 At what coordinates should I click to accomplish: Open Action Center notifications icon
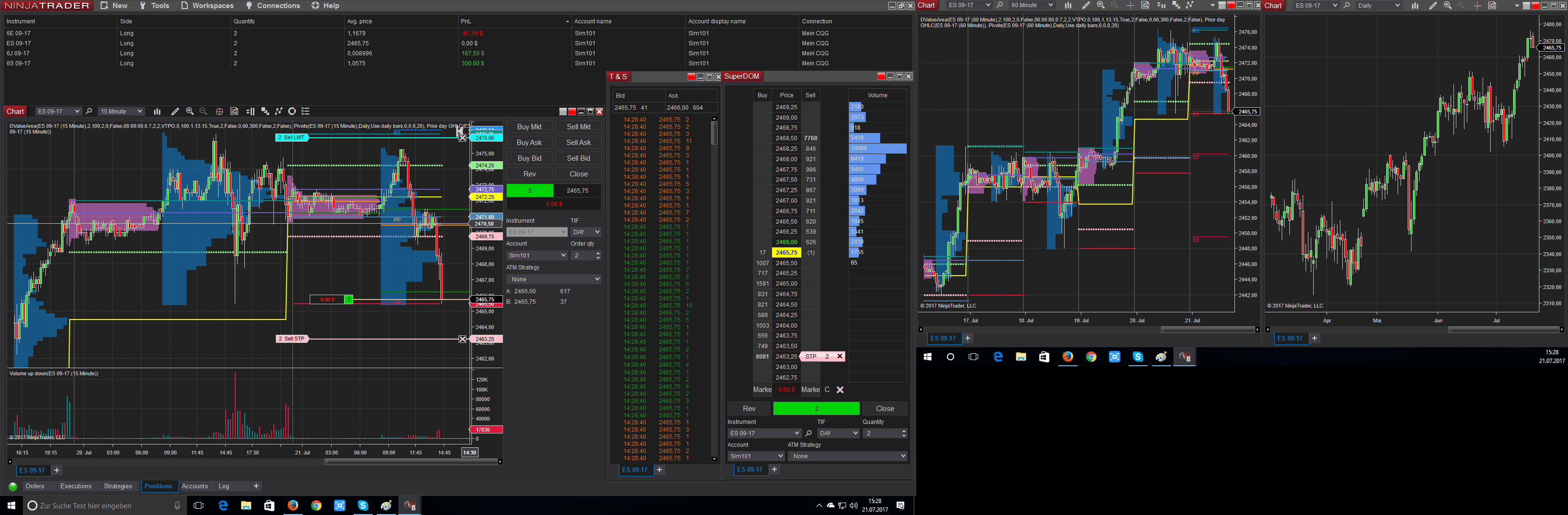click(x=900, y=505)
